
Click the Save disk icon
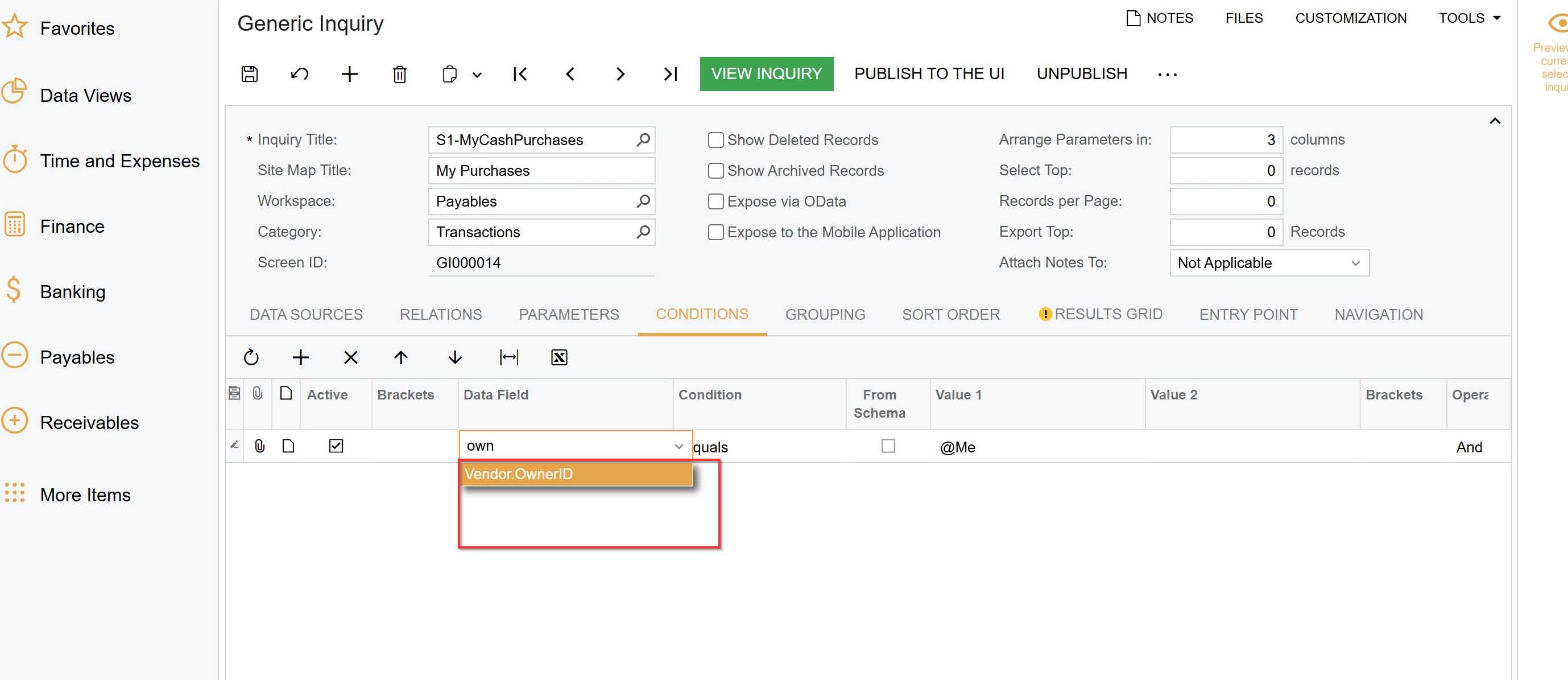pos(250,73)
